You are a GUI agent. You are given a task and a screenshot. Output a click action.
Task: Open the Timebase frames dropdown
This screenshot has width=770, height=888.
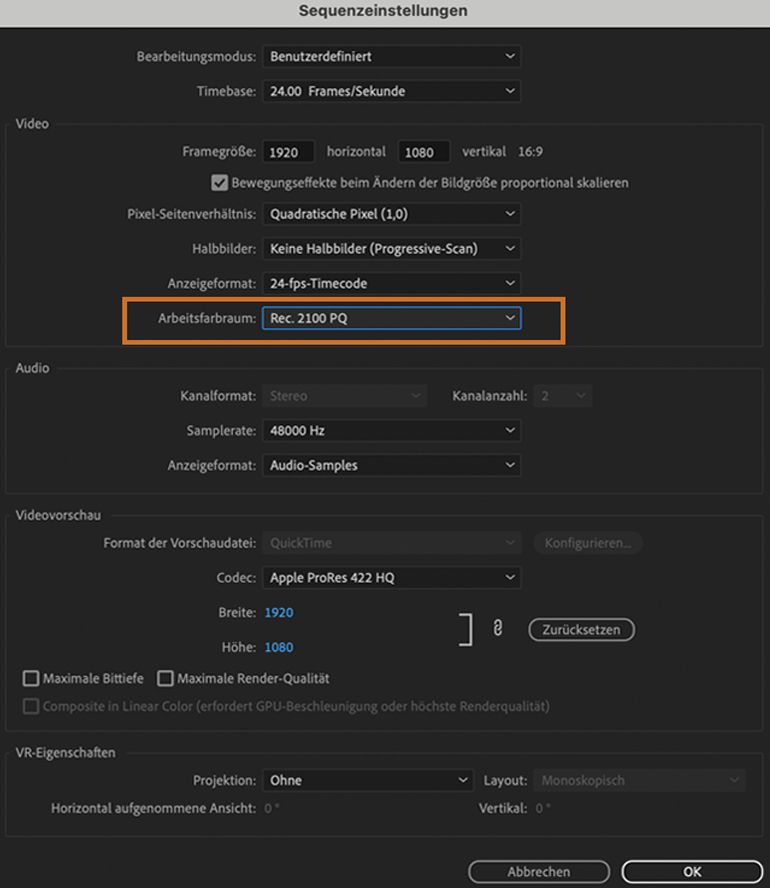[391, 91]
